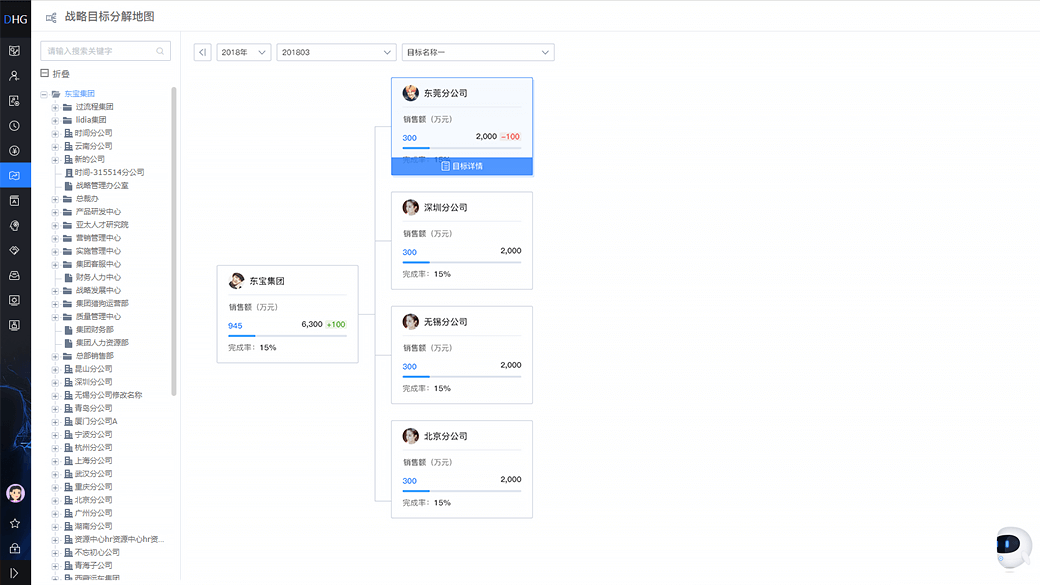
Task: Open the 目标名称一 target dropdown
Action: (478, 52)
